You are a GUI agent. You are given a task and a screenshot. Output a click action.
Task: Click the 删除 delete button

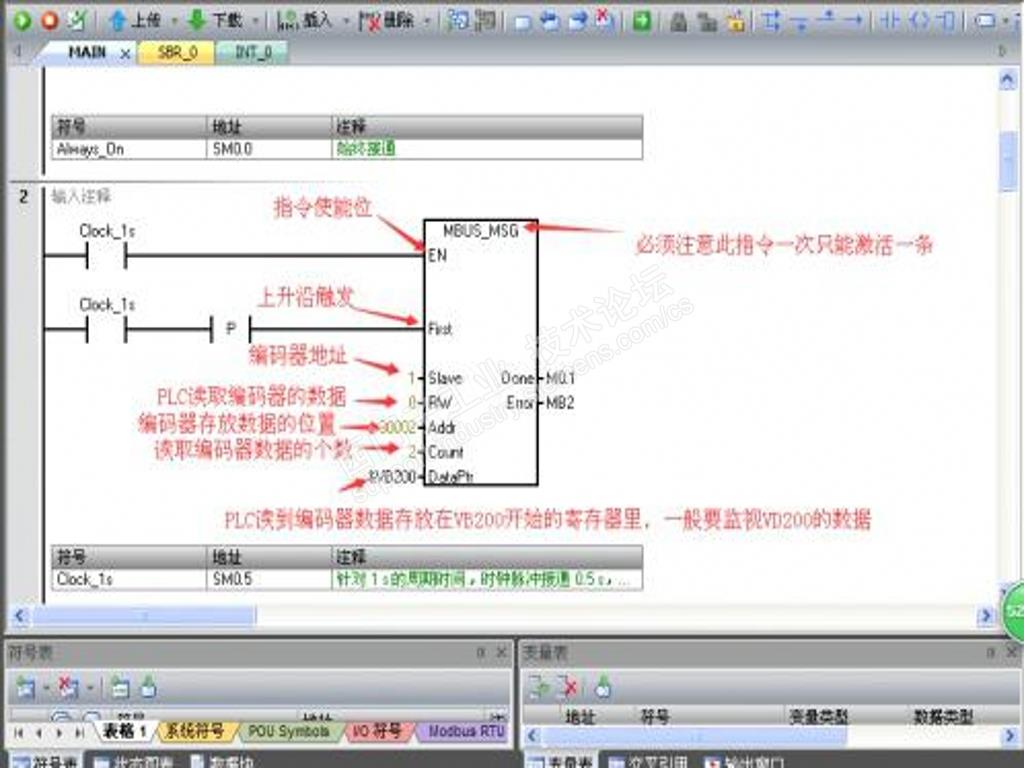point(387,21)
